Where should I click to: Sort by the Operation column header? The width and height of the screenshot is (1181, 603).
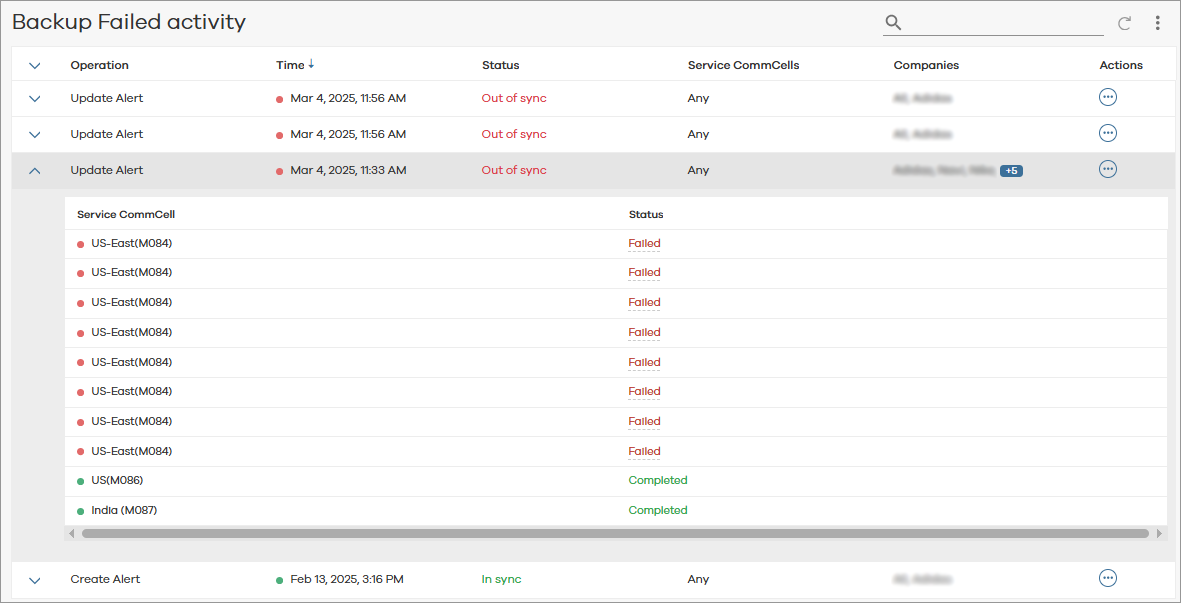click(x=99, y=65)
